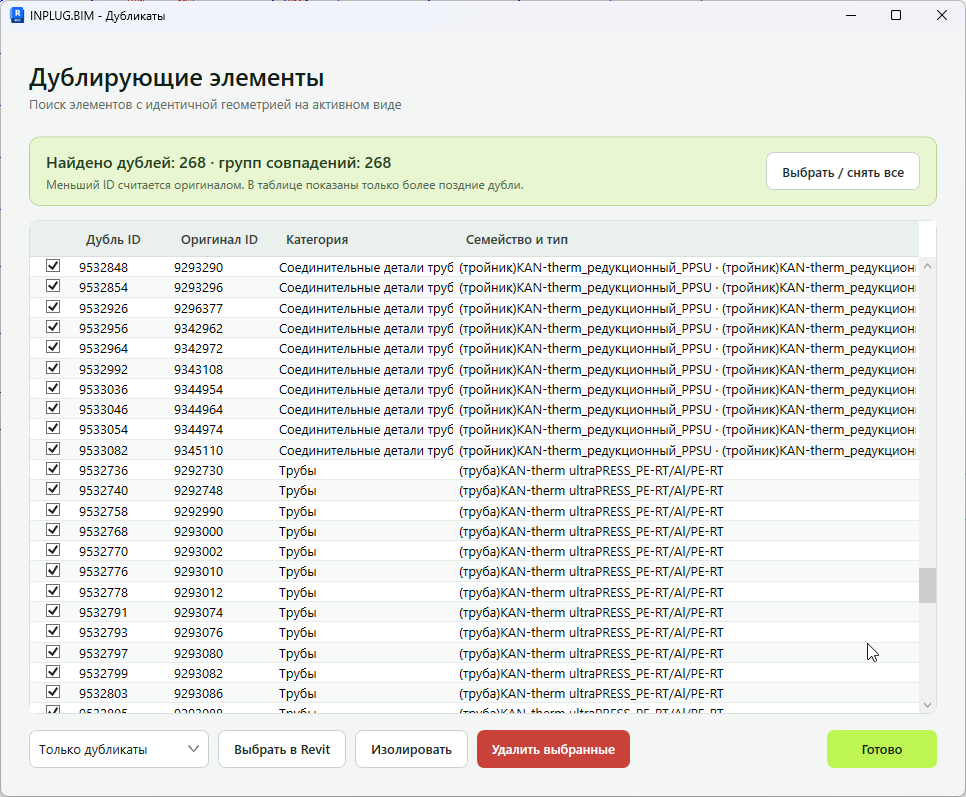Image resolution: width=966 pixels, height=797 pixels.
Task: Click 'Трубы' category in row 9532740
Action: click(298, 491)
